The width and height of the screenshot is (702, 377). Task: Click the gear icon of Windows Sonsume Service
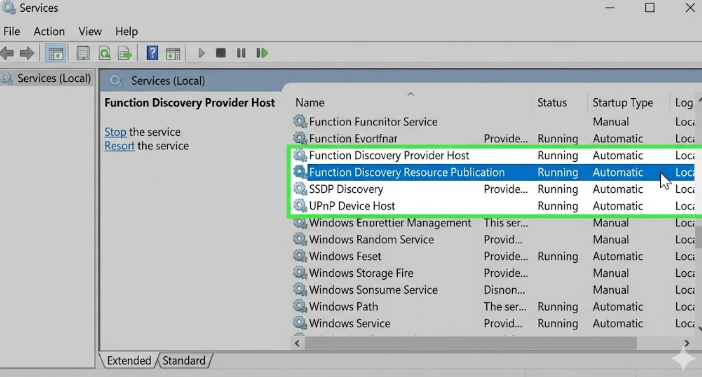click(x=300, y=290)
